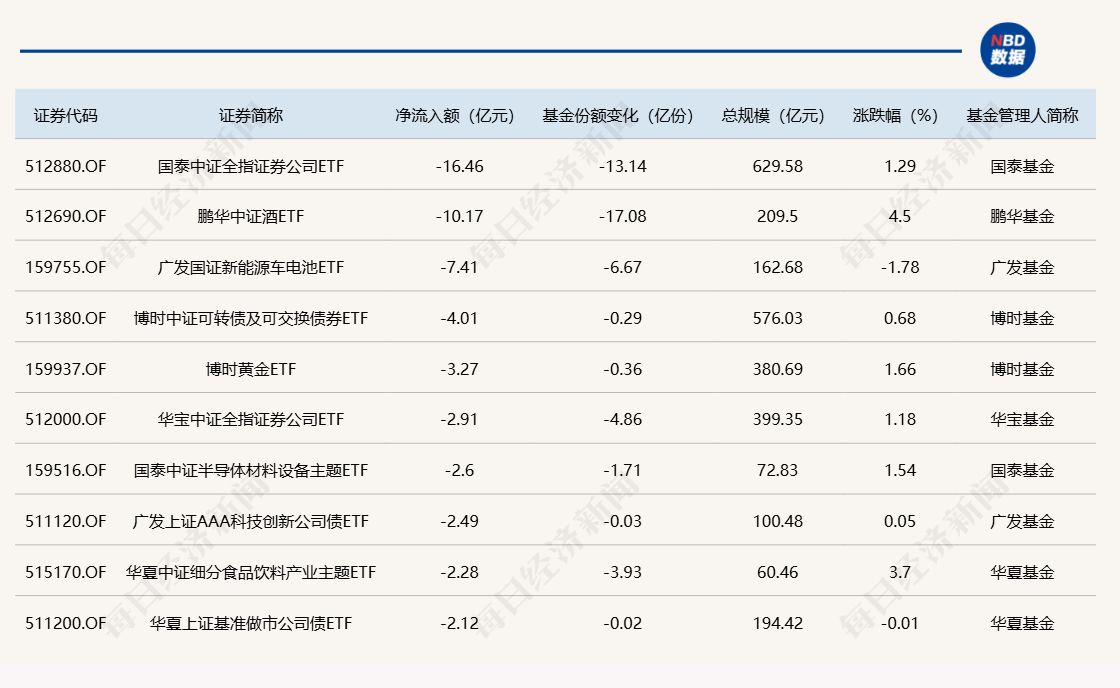The height and width of the screenshot is (688, 1120).
Task: Click the 净流入额（亿元） column header
Action: 455,116
